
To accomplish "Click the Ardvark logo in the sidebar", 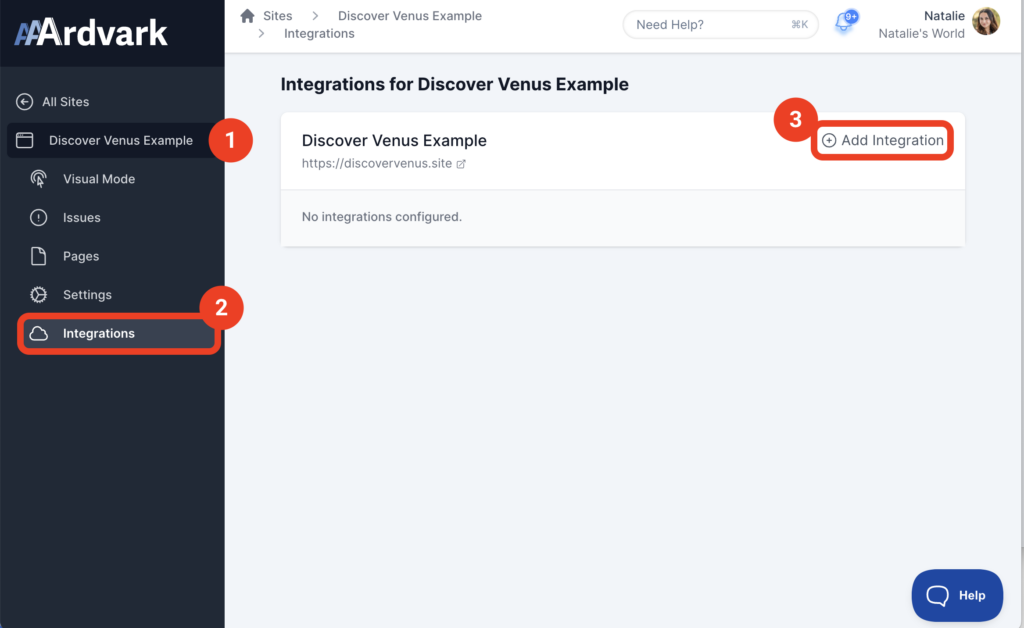I will 91,33.
